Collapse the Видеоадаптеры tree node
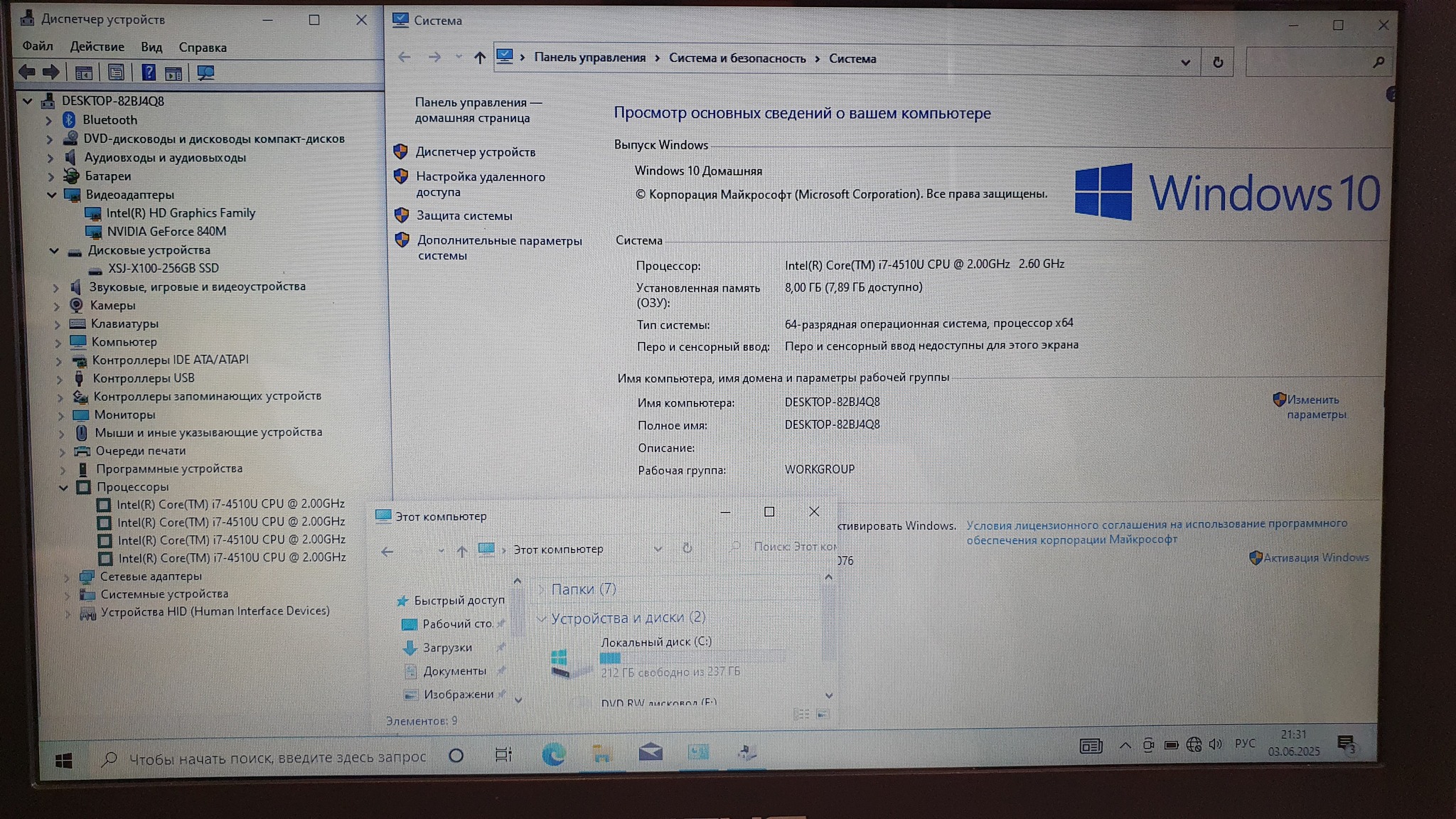Screen dimensions: 1456x819 [x=52, y=195]
